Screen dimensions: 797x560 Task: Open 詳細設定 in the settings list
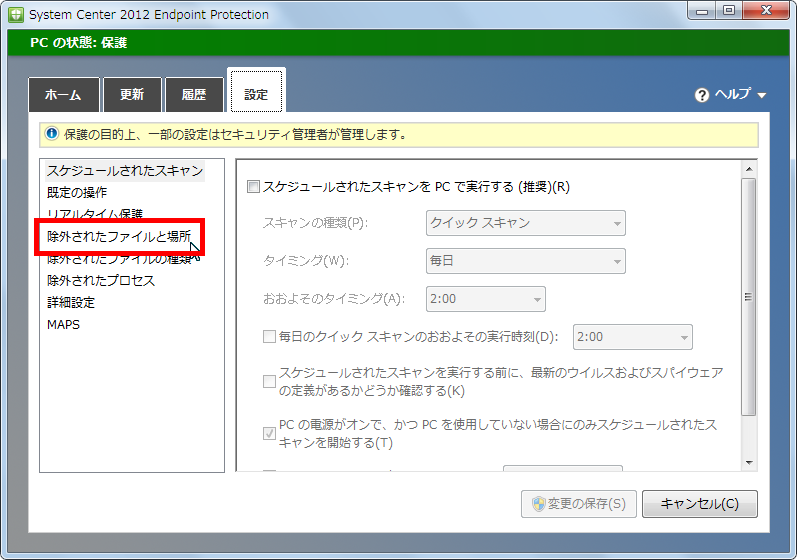click(71, 302)
